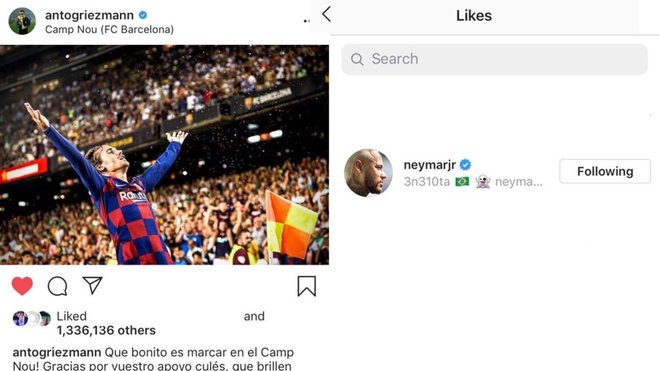Click the liker avatars beside Liked

(32, 319)
